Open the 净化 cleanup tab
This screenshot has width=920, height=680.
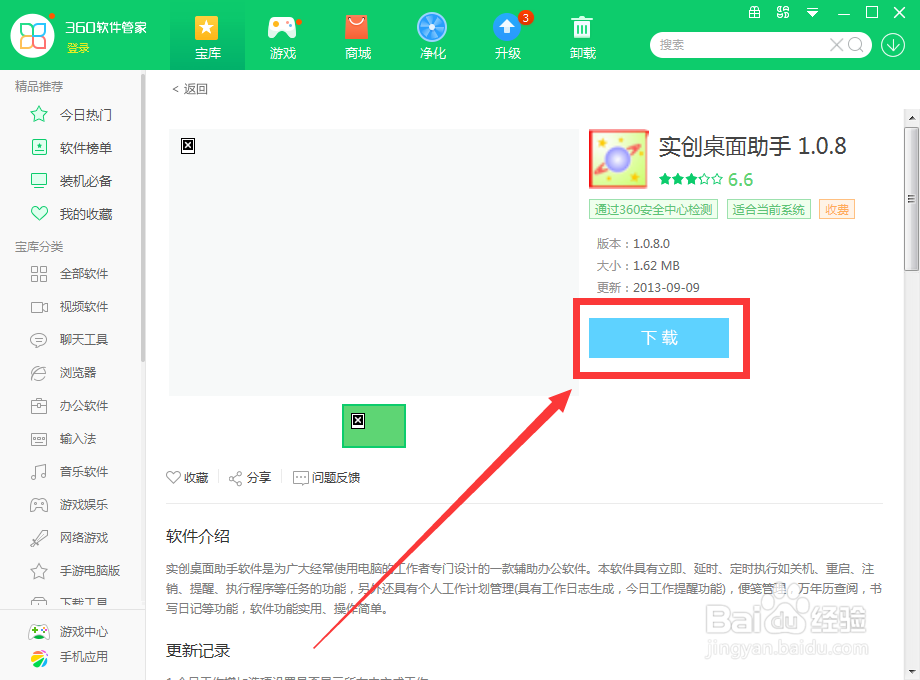pyautogui.click(x=432, y=36)
